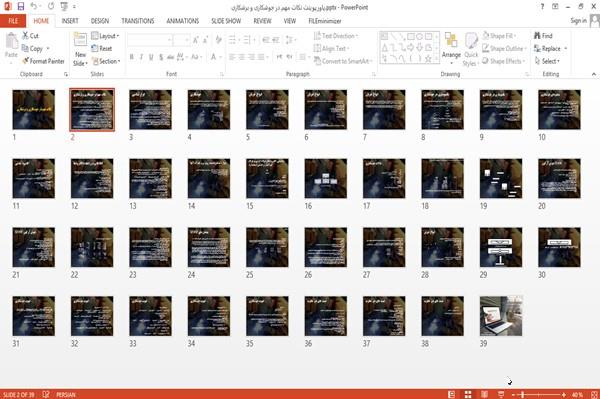Select slide 1 thumbnail
Image resolution: width=600 pixels, height=399 pixels.
click(x=34, y=109)
